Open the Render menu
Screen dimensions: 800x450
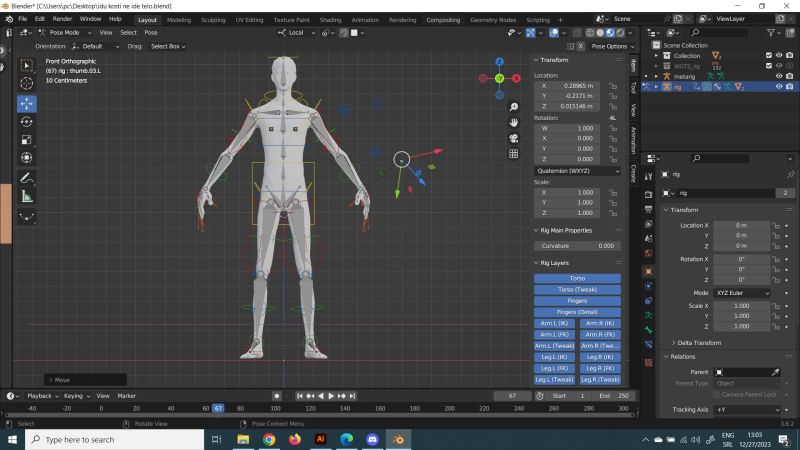(x=62, y=19)
